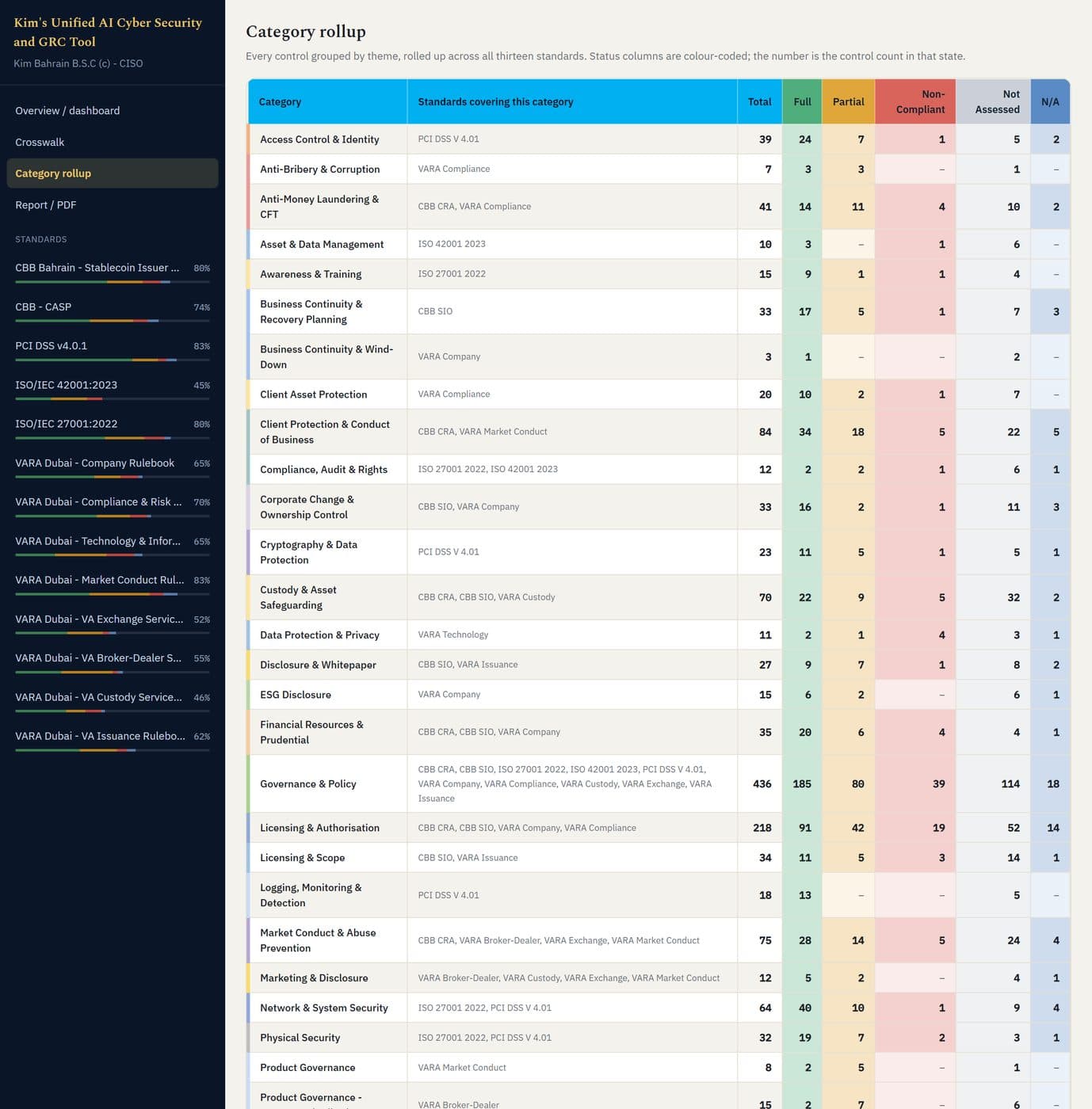Click the 74% score beside CBB - CASP
Image resolution: width=1092 pixels, height=1109 pixels.
(202, 307)
